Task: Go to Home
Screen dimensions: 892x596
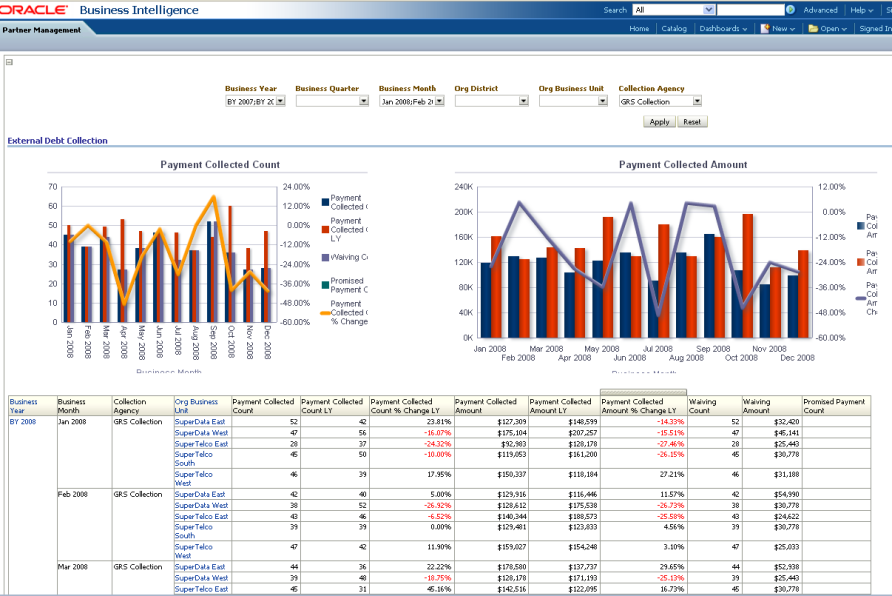Action: pyautogui.click(x=639, y=28)
